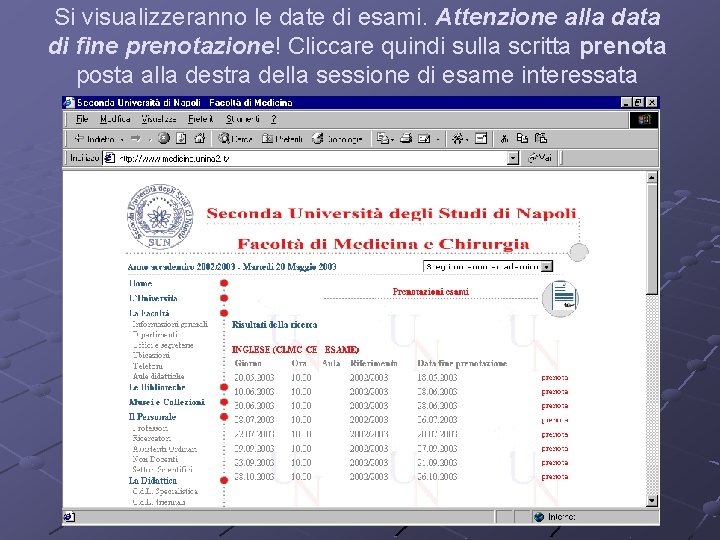Click the INGLESE exam title text
The width and height of the screenshot is (720, 540).
click(295, 349)
